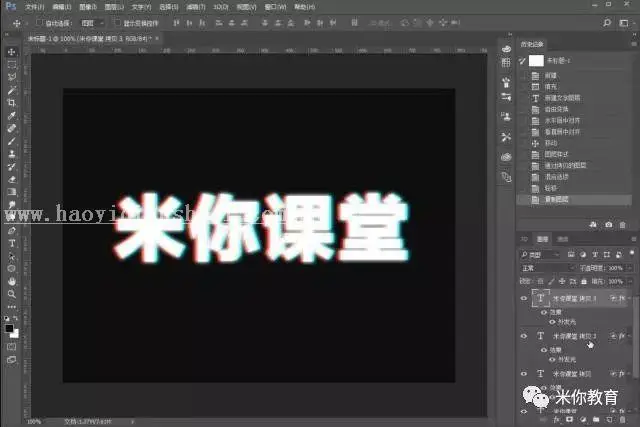Open the 窗口(W) menu
640x427 pixels.
[276, 7]
